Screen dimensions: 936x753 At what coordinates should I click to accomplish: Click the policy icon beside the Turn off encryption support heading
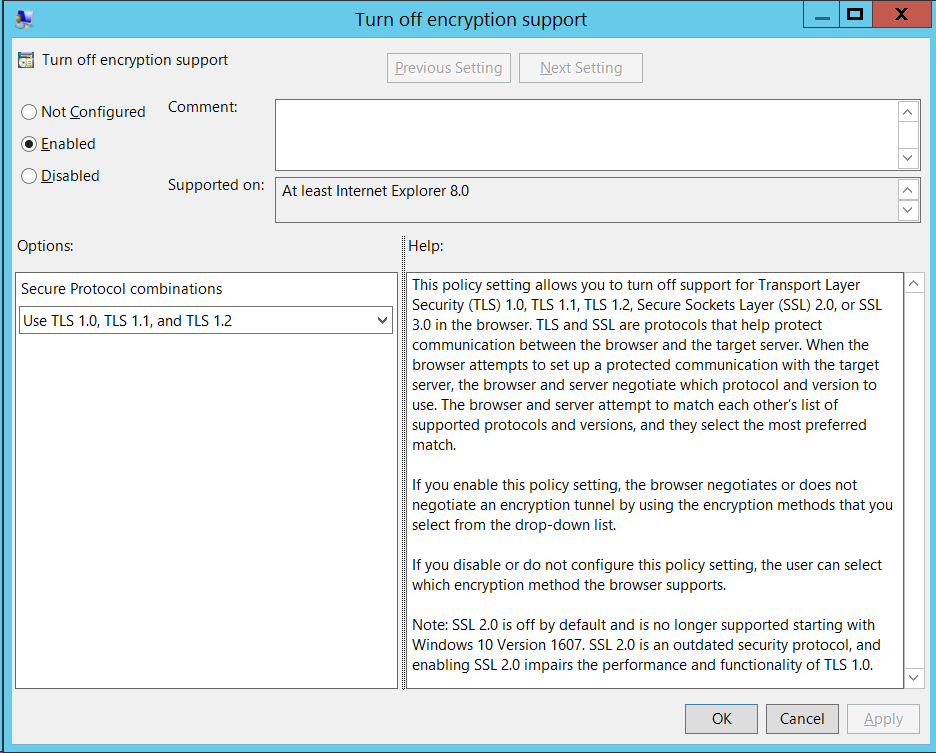(27, 60)
